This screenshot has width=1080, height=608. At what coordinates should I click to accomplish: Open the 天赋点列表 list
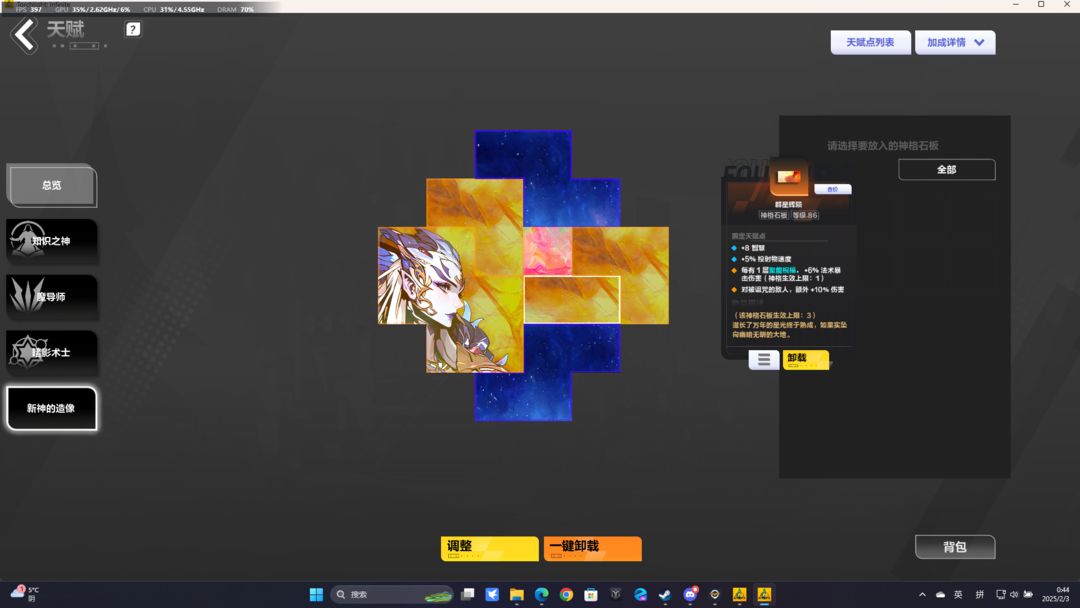tap(870, 42)
